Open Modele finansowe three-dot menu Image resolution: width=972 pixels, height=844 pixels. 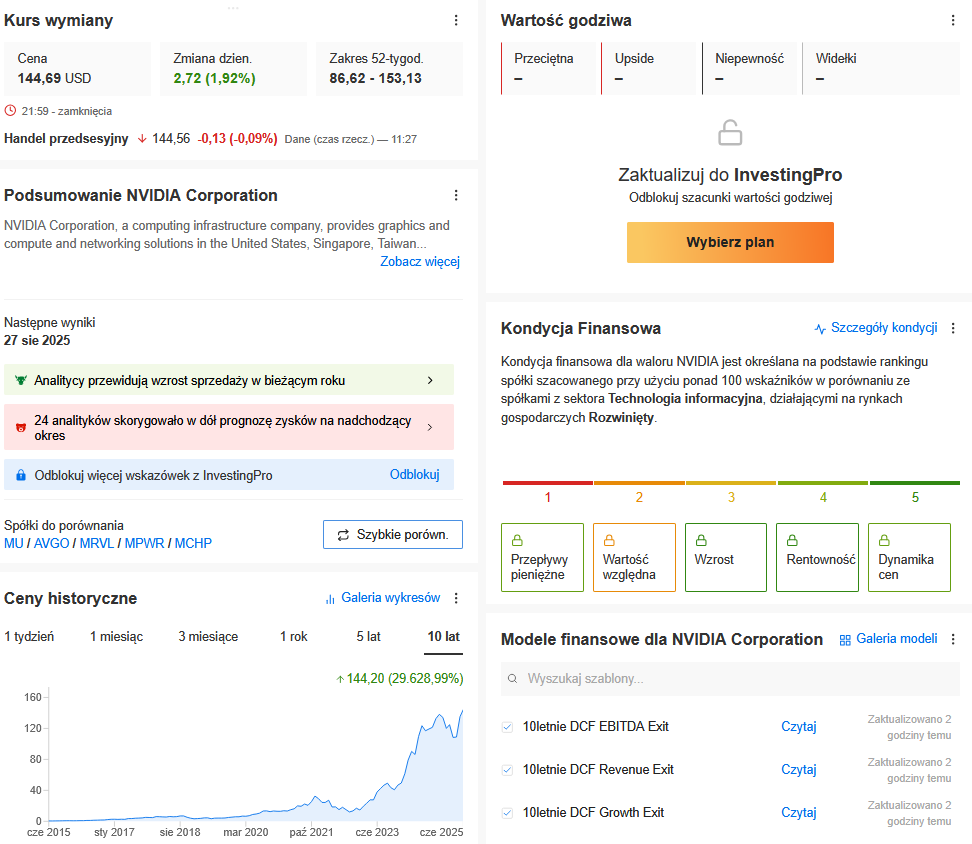953,639
